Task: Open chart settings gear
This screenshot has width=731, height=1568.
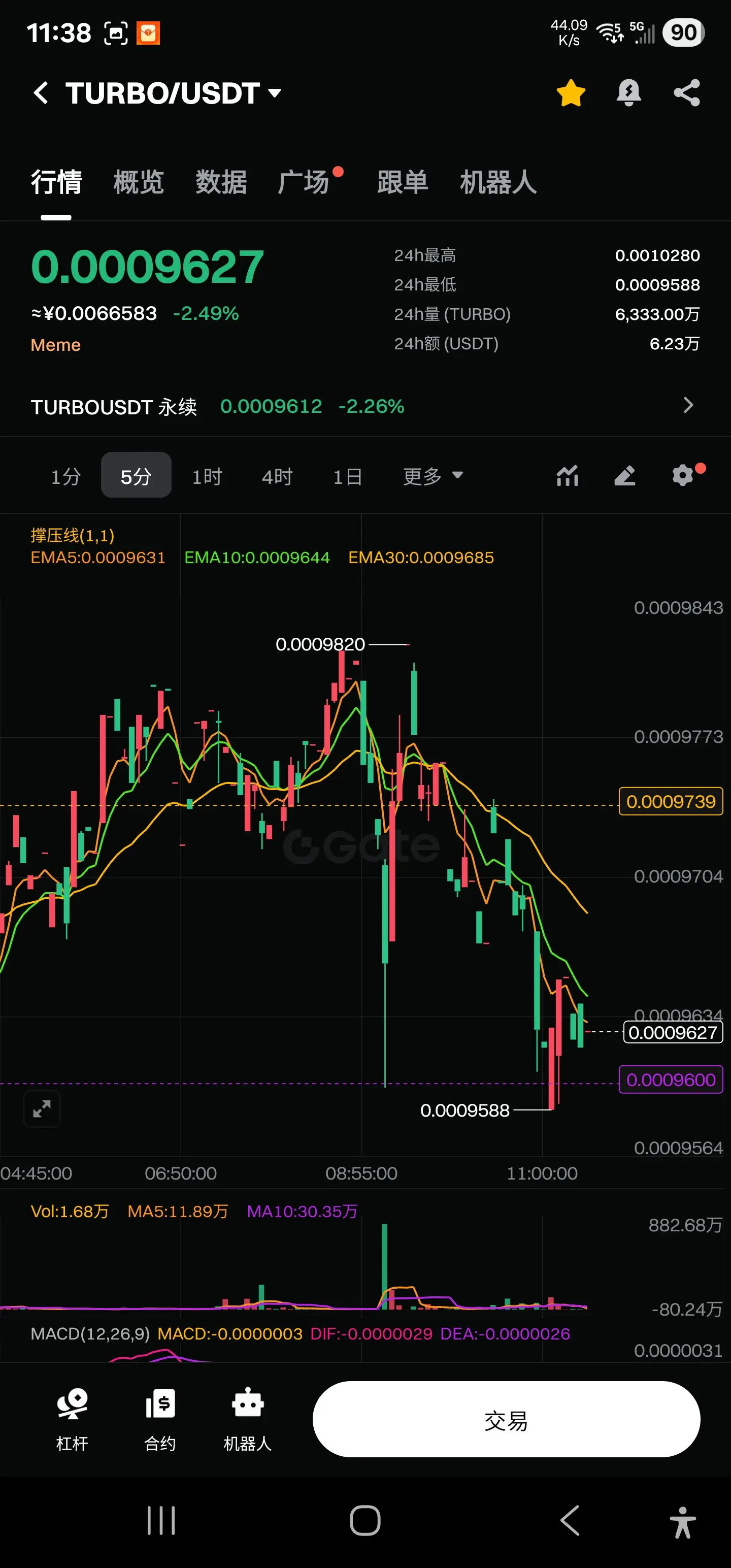Action: coord(683,475)
